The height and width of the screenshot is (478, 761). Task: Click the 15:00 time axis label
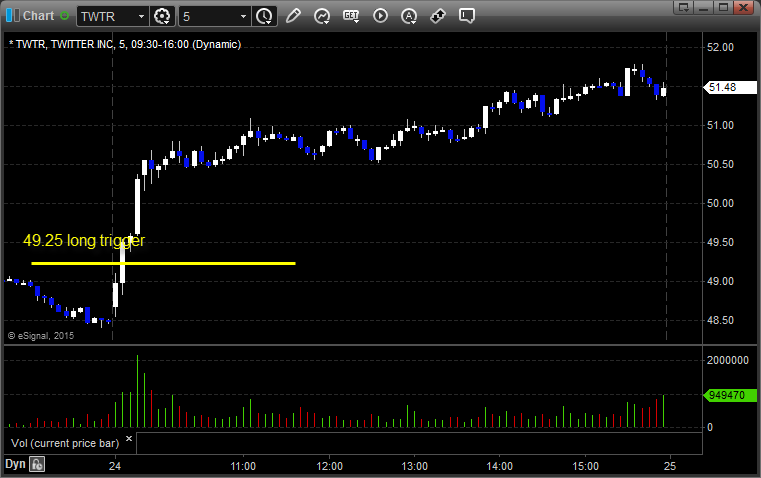click(x=585, y=466)
